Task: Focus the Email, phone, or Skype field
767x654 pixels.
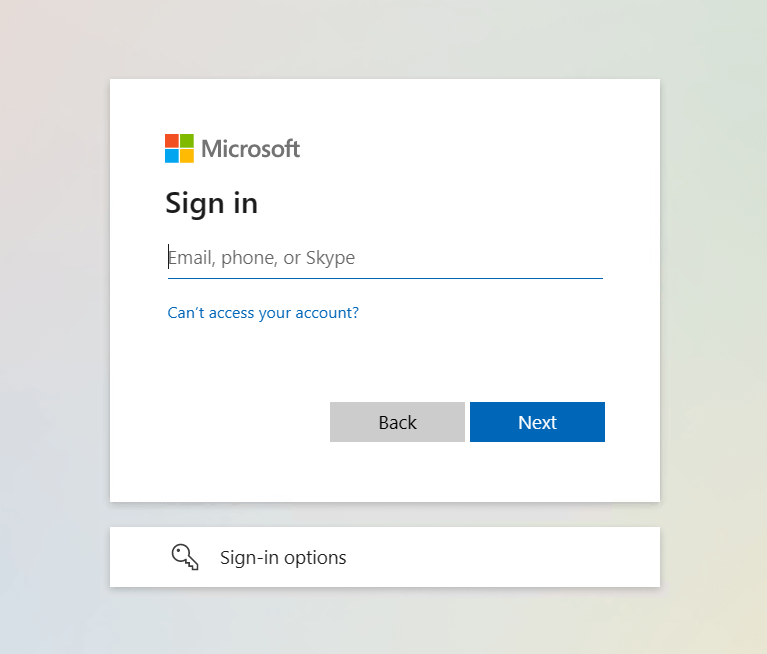Action: pyautogui.click(x=385, y=258)
